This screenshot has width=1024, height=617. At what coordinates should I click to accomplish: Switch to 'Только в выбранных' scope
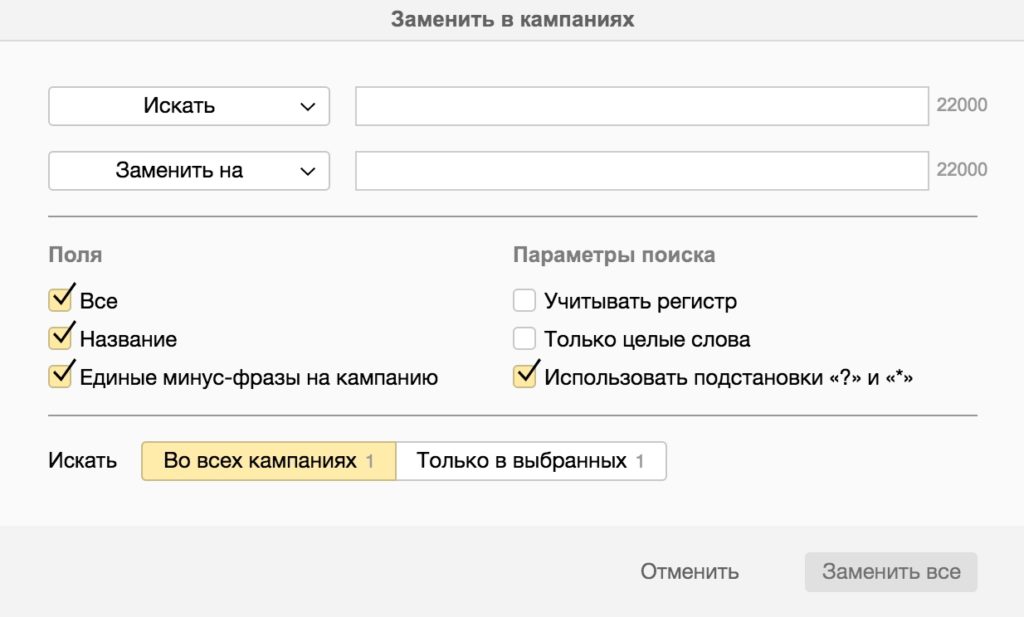pyautogui.click(x=530, y=461)
